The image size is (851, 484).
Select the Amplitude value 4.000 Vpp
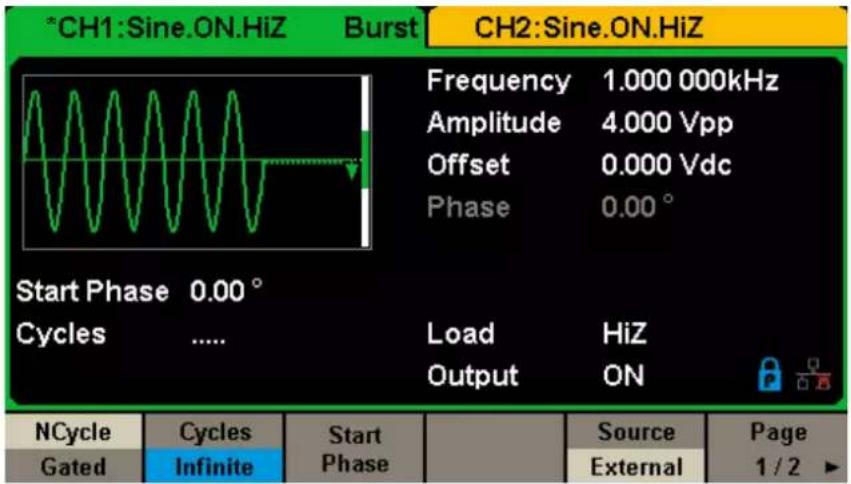coord(668,124)
